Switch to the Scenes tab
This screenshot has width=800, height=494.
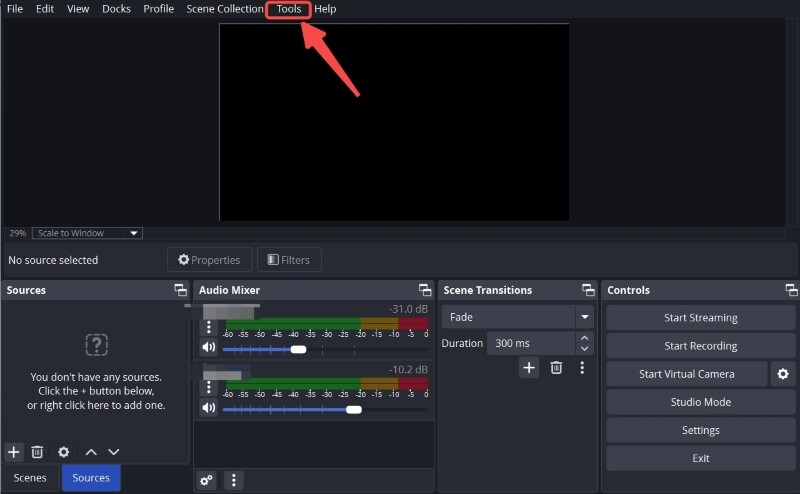point(30,478)
